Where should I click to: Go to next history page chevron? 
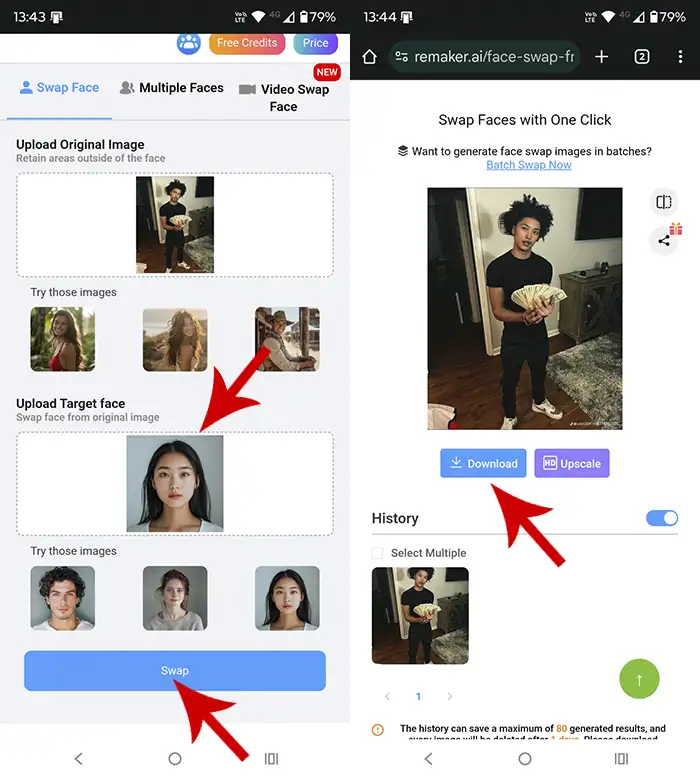point(450,696)
